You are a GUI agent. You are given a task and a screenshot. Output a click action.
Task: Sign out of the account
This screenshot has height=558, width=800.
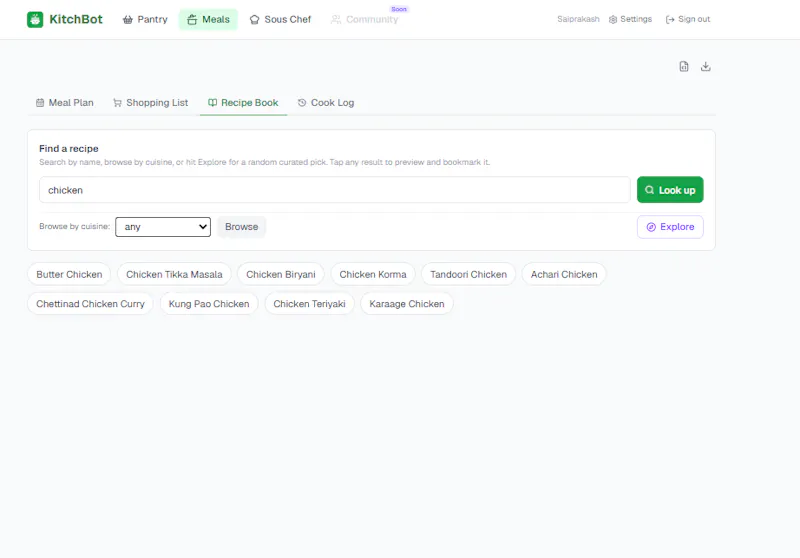(687, 19)
